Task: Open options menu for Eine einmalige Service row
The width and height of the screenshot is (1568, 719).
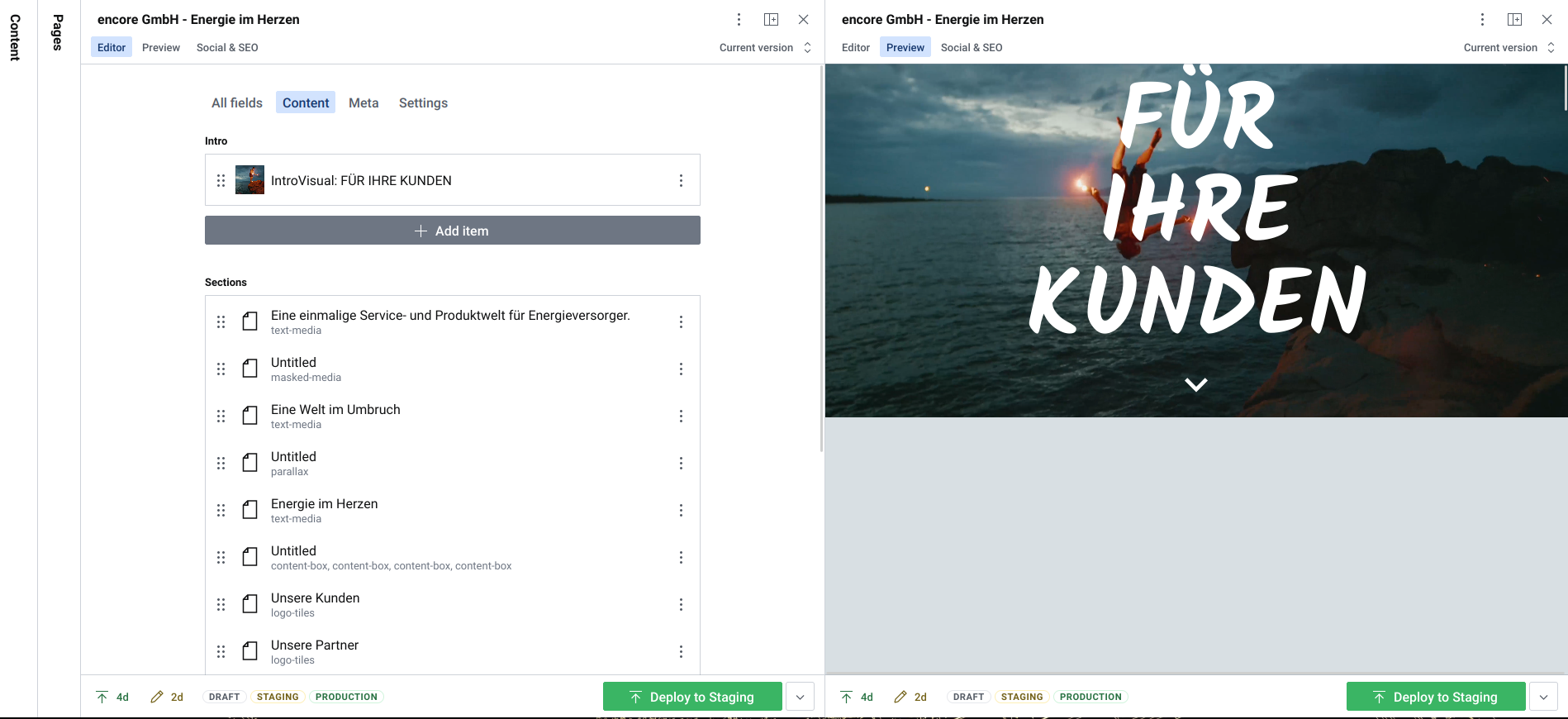Action: [681, 321]
